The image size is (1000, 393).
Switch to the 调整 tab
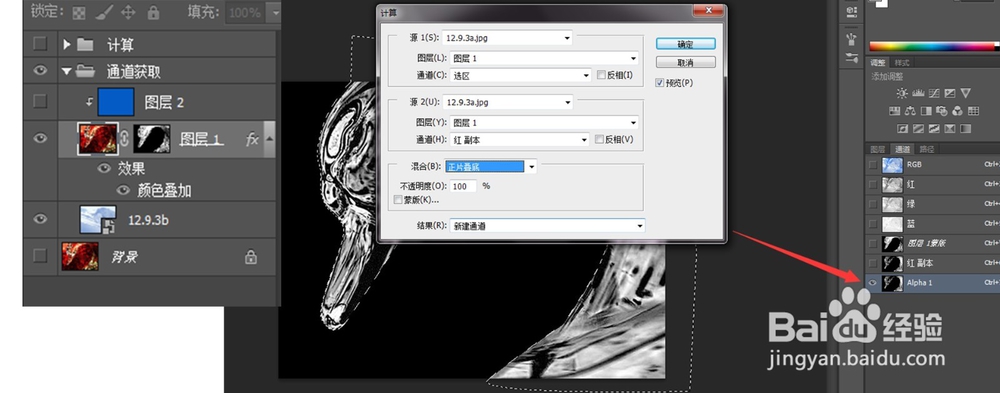(x=878, y=63)
